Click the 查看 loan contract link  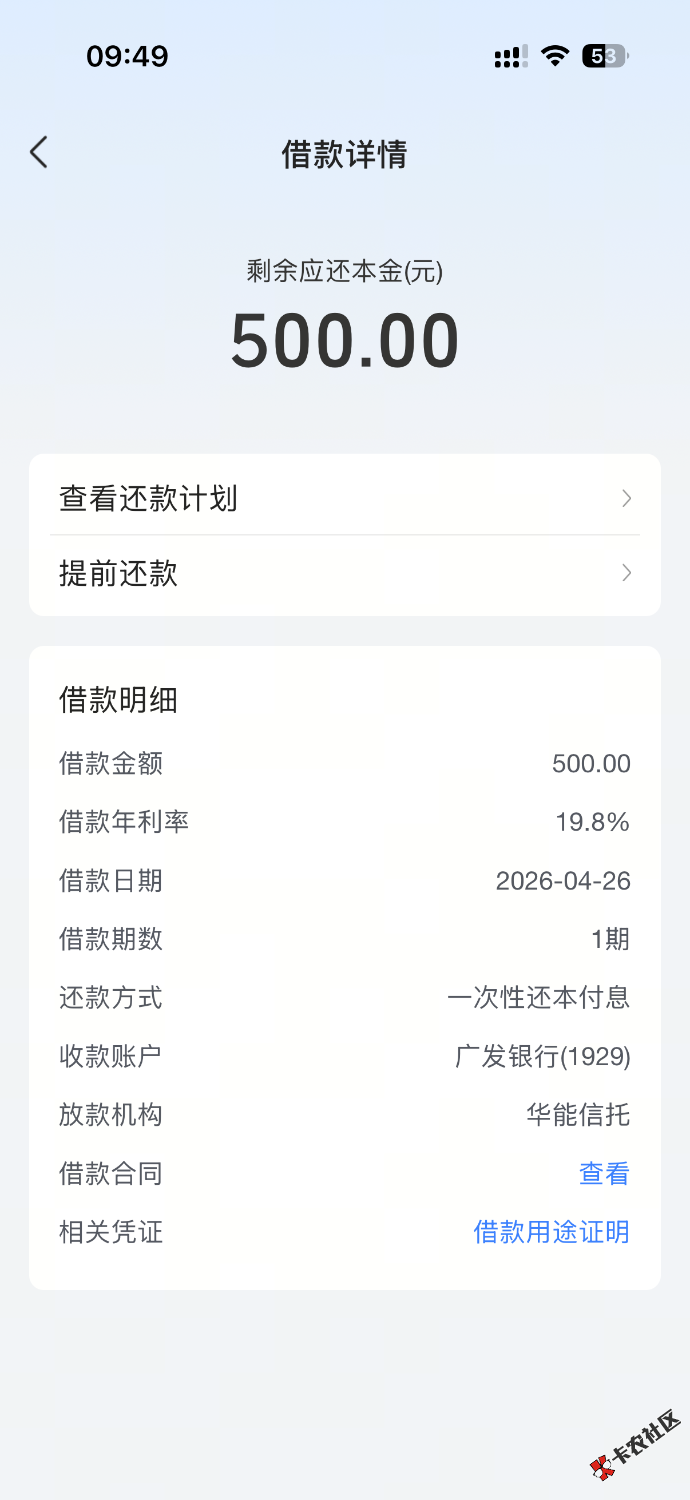[x=604, y=1173]
